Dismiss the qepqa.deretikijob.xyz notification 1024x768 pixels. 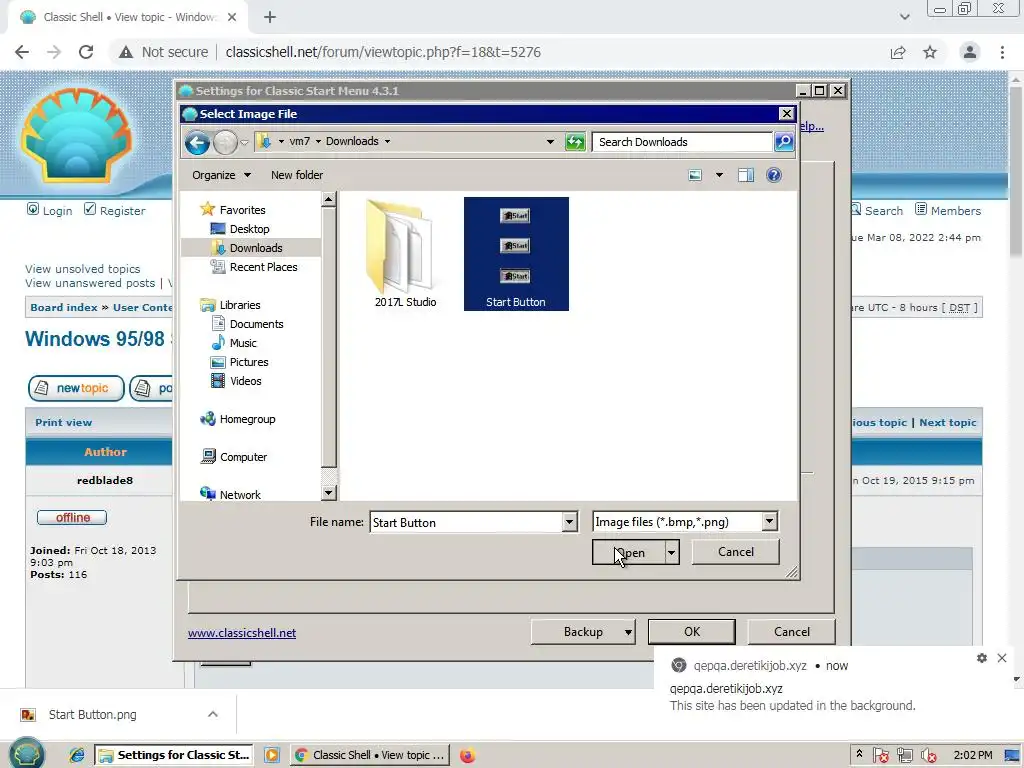1002,658
